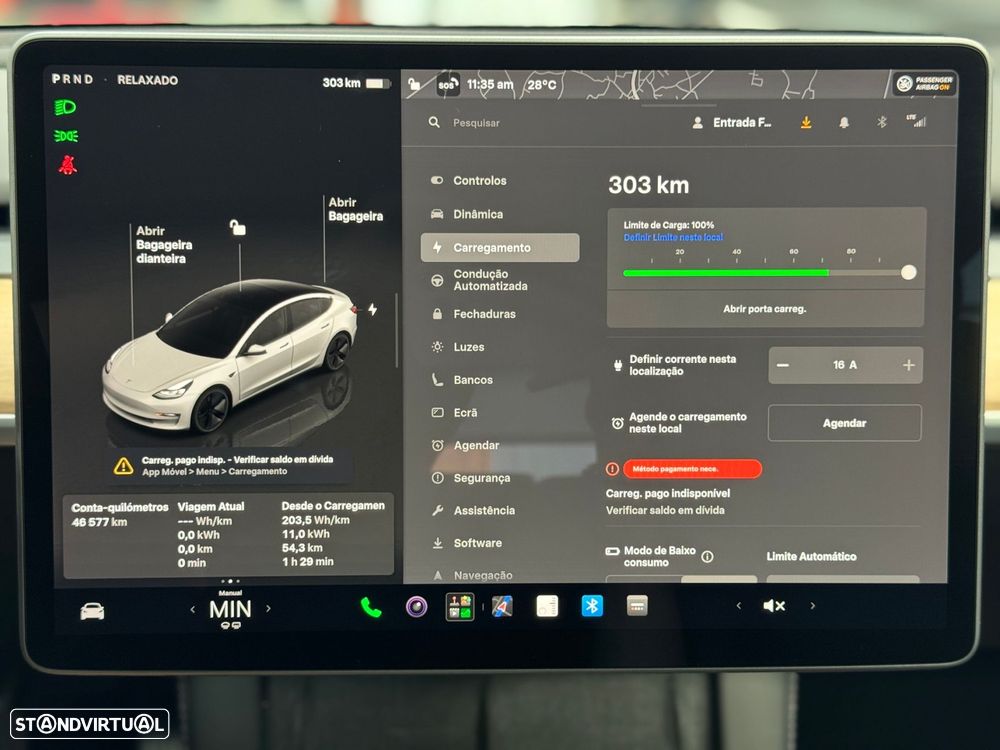Tap the software download arrow icon
The image size is (1000, 750).
coord(806,122)
